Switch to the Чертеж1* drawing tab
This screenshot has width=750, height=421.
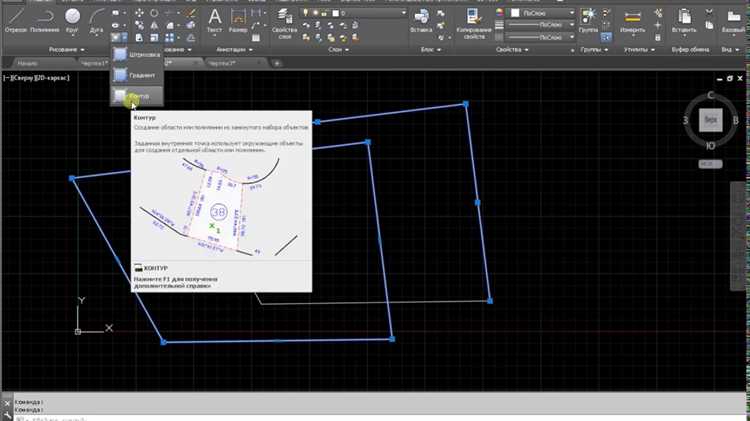pos(94,63)
